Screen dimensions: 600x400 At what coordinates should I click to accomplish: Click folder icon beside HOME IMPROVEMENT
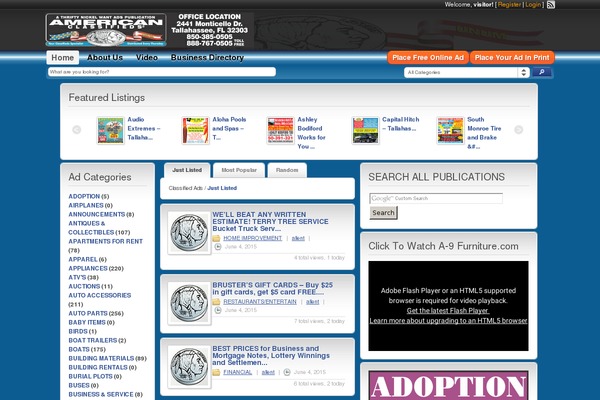216,238
